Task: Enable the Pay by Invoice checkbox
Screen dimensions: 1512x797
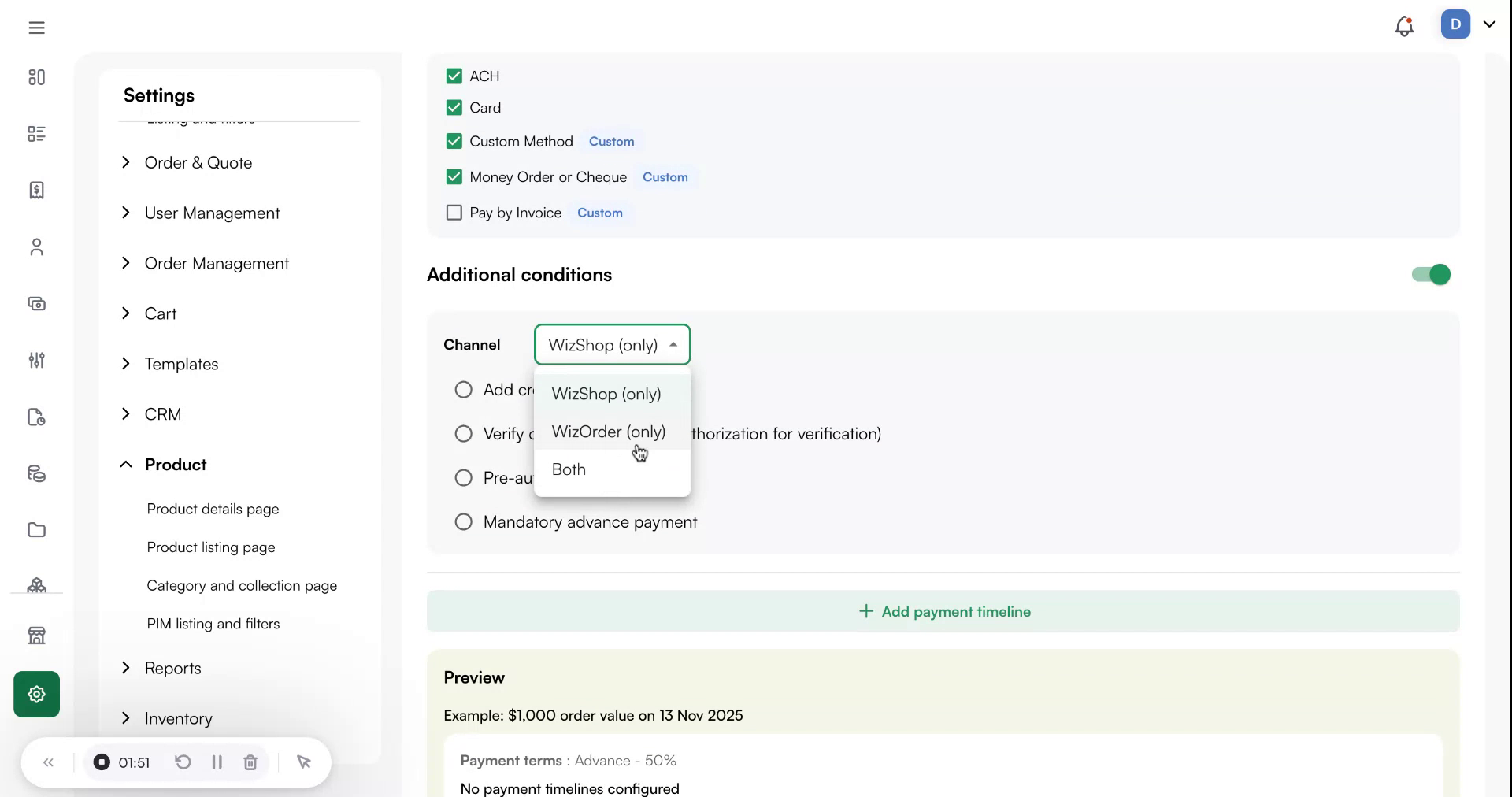Action: [x=454, y=213]
